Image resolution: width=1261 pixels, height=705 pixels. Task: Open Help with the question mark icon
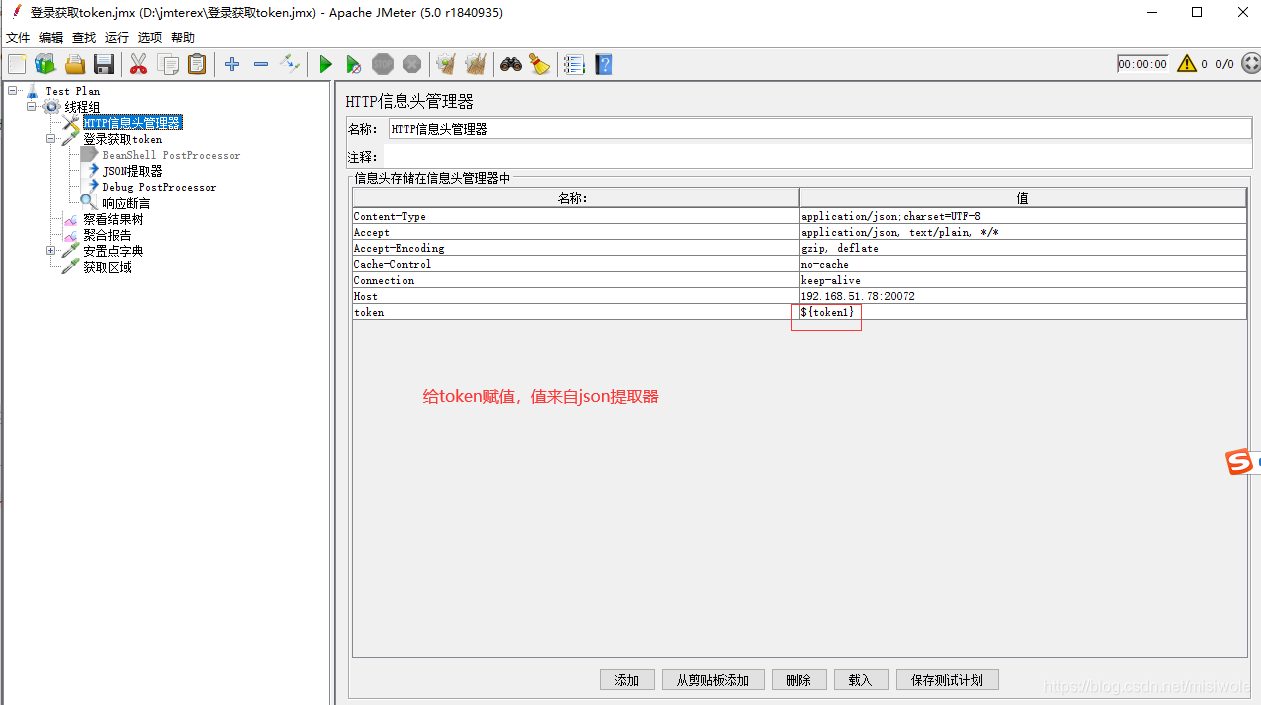603,64
